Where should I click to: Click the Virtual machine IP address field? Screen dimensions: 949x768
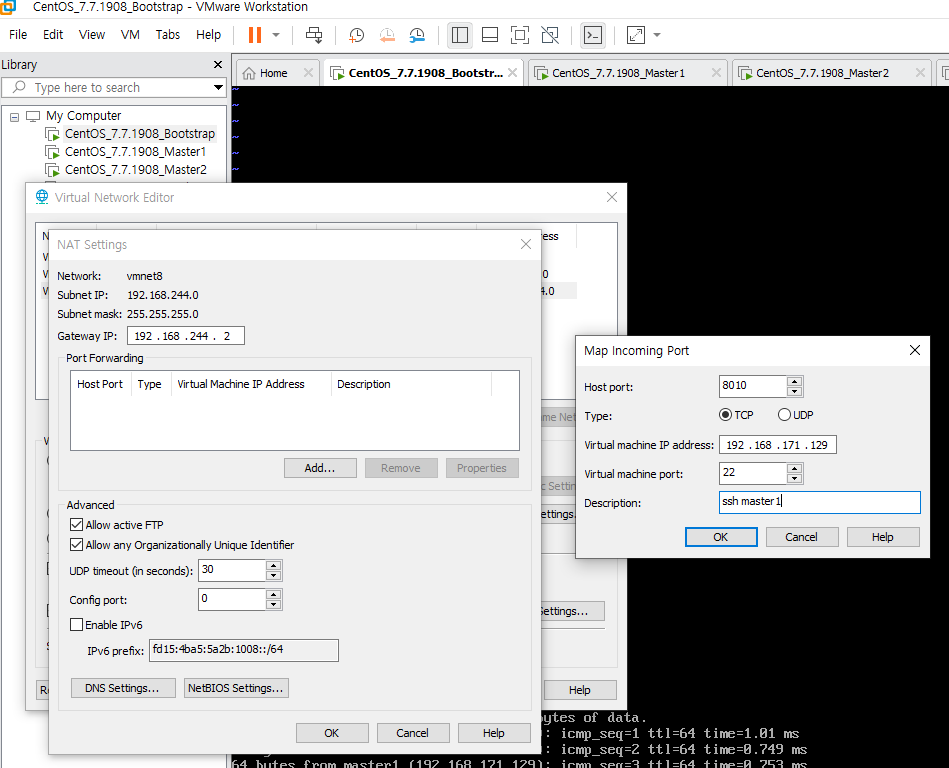pos(778,445)
